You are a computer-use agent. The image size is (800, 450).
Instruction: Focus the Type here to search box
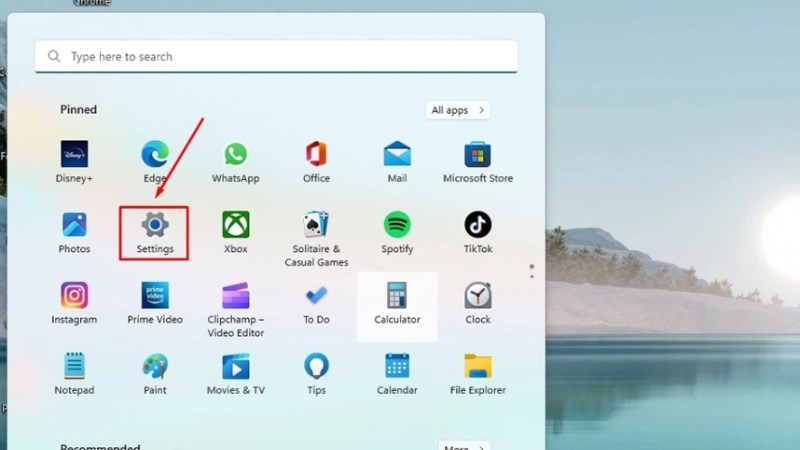276,56
